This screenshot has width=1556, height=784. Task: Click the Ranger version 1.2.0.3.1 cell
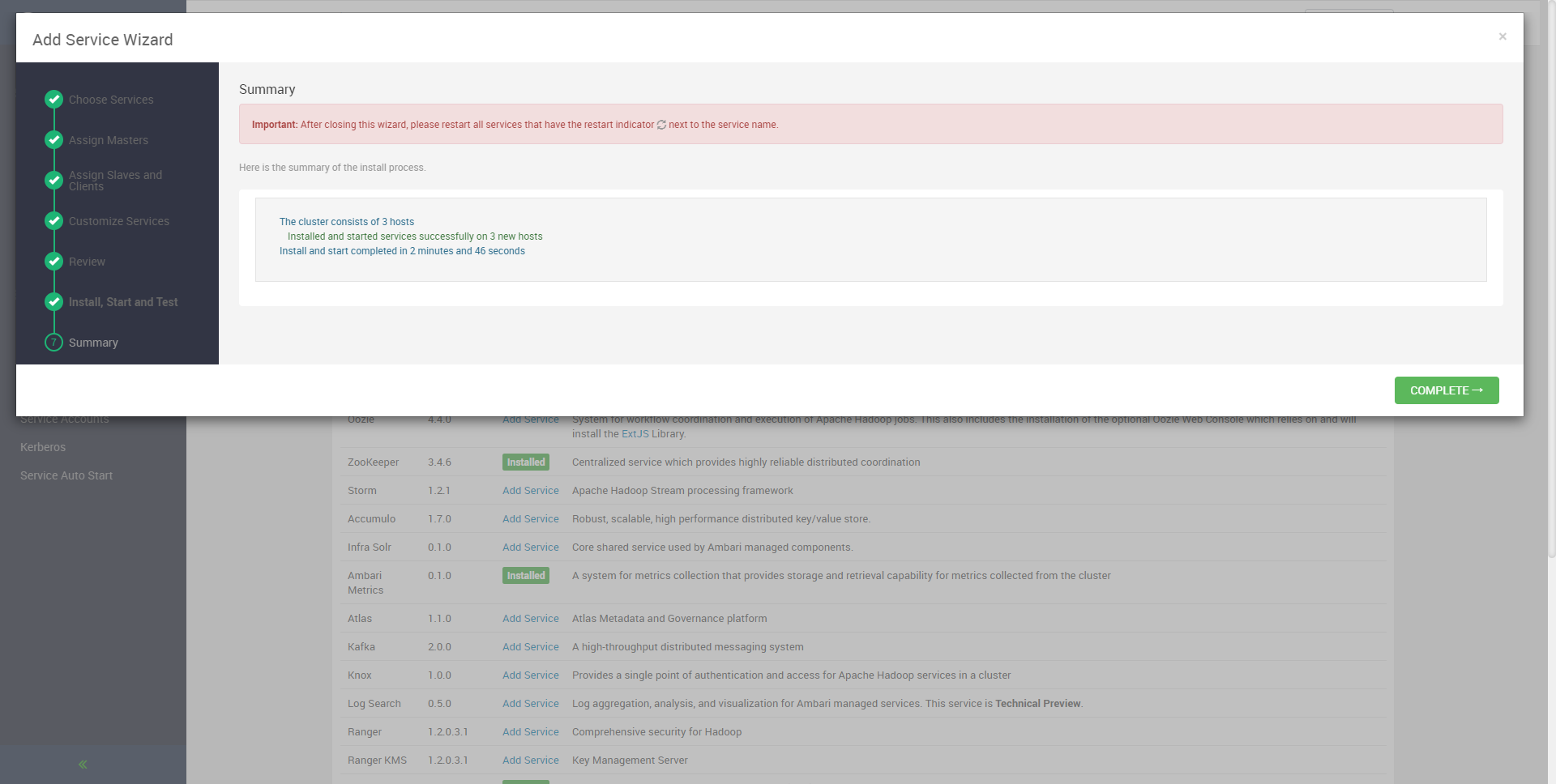pyautogui.click(x=447, y=732)
